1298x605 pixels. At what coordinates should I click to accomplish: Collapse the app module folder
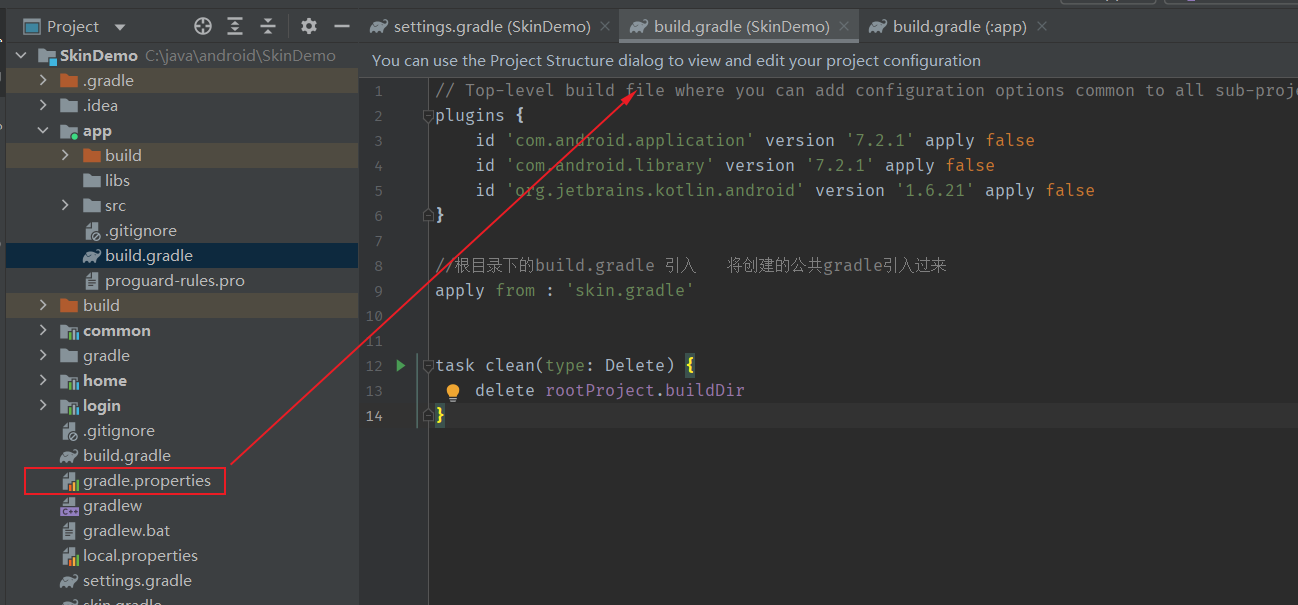coord(43,130)
